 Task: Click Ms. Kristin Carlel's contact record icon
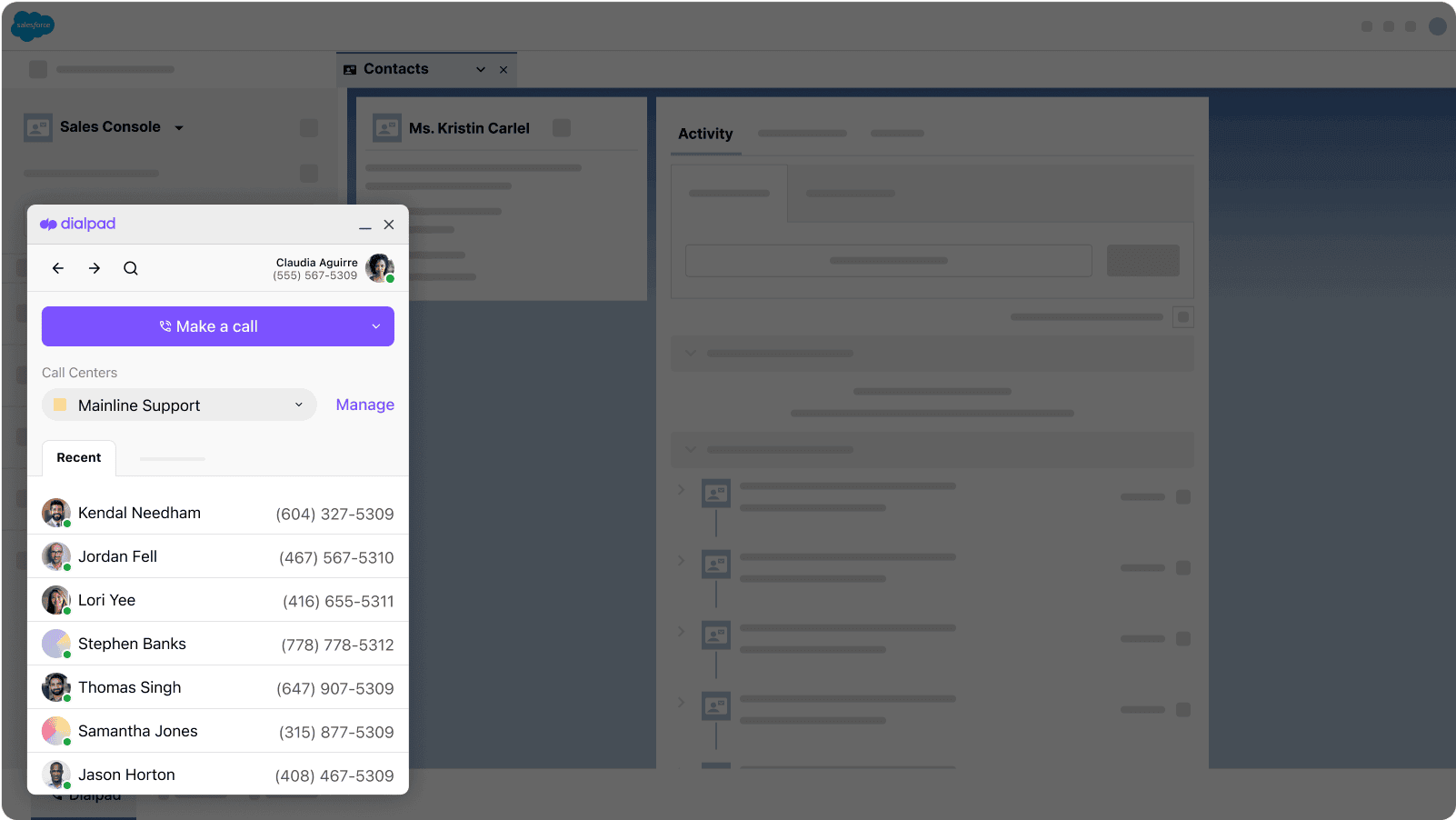tap(387, 127)
